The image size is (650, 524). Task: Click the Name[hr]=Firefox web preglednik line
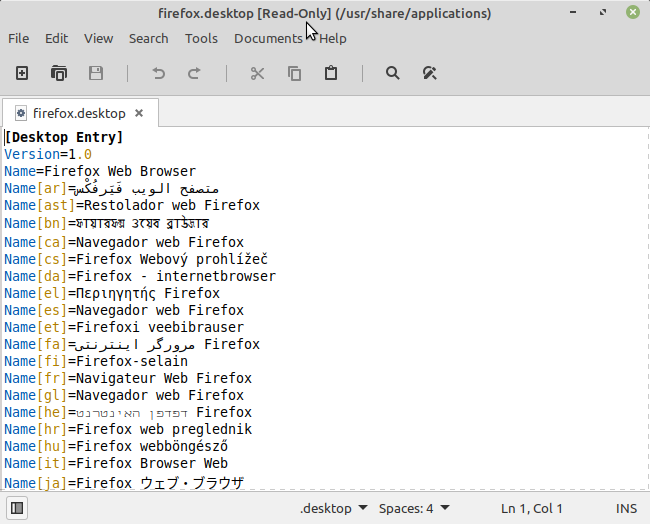point(128,429)
